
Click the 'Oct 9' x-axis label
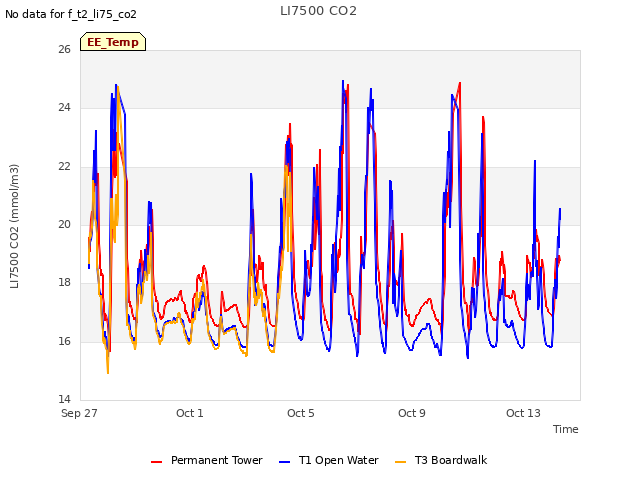(x=412, y=413)
